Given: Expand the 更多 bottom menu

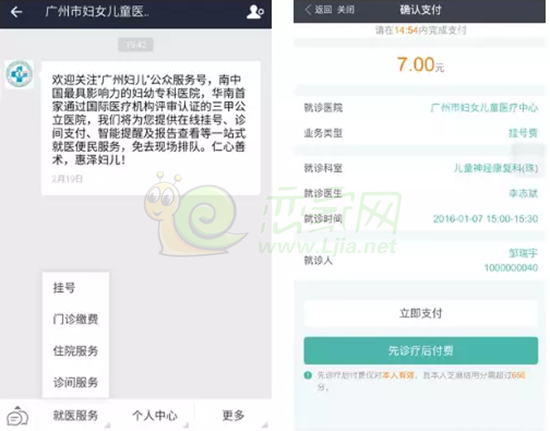Looking at the screenshot, I should [233, 416].
